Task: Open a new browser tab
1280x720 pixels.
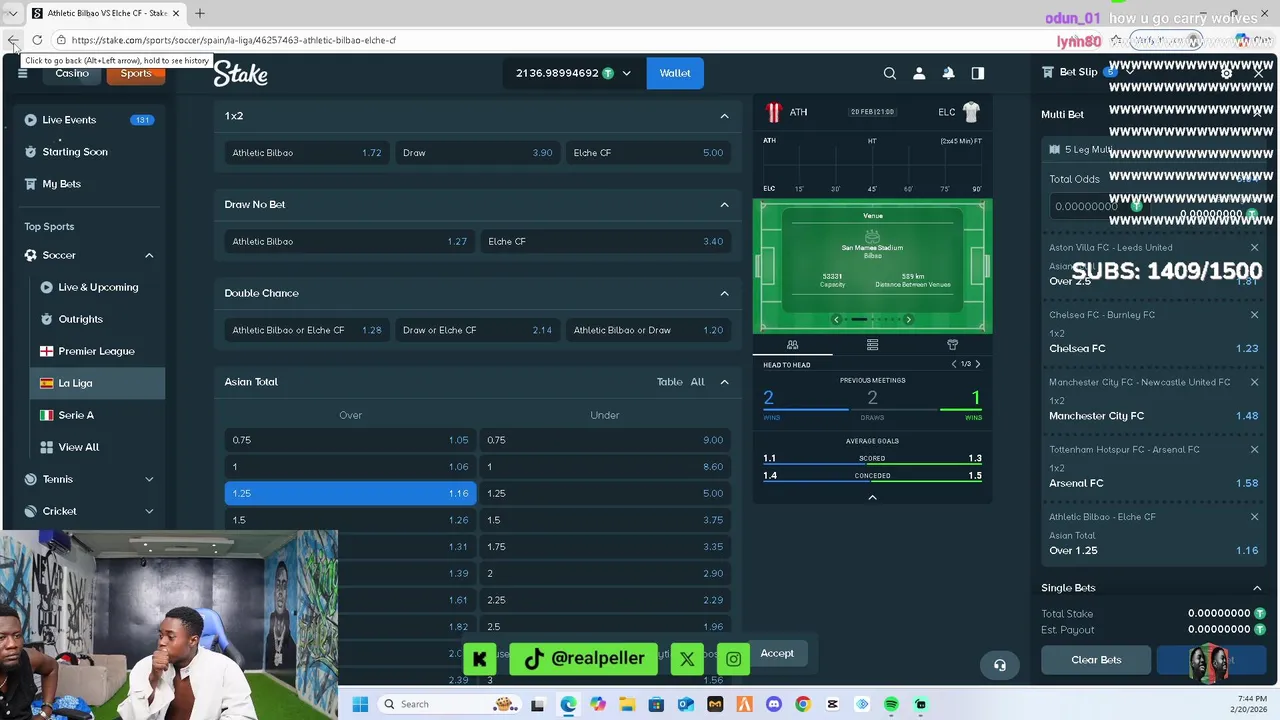Action: pyautogui.click(x=199, y=13)
